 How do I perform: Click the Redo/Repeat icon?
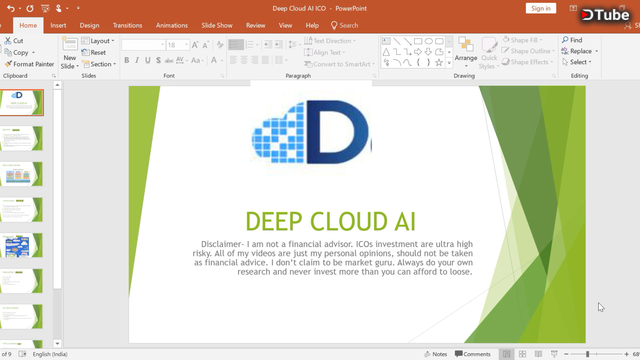(30, 8)
